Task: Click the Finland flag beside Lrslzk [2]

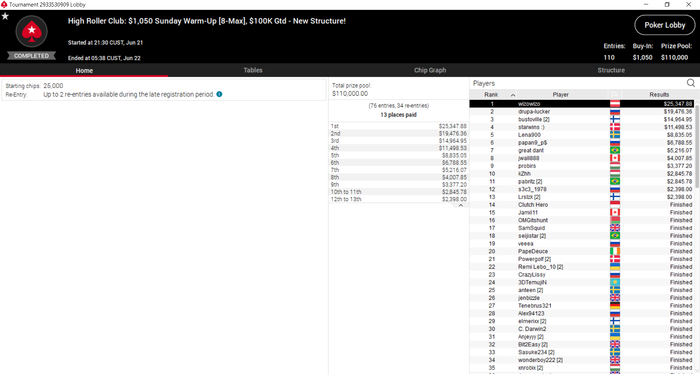Action: coord(615,197)
